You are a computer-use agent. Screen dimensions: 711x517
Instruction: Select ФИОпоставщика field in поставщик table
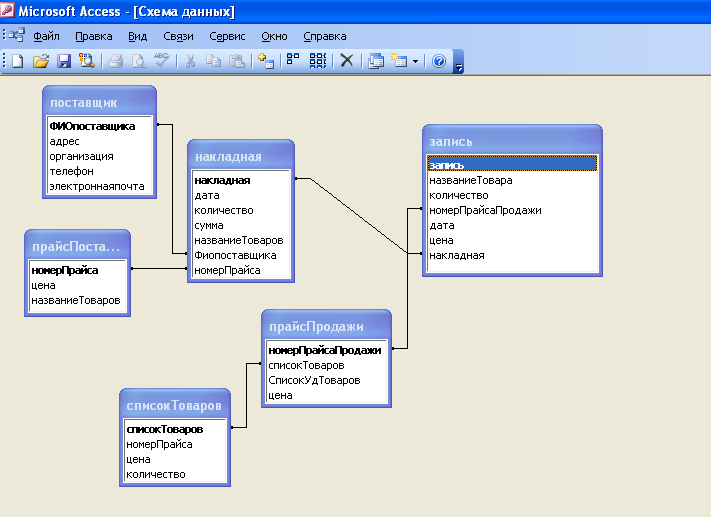[100, 126]
